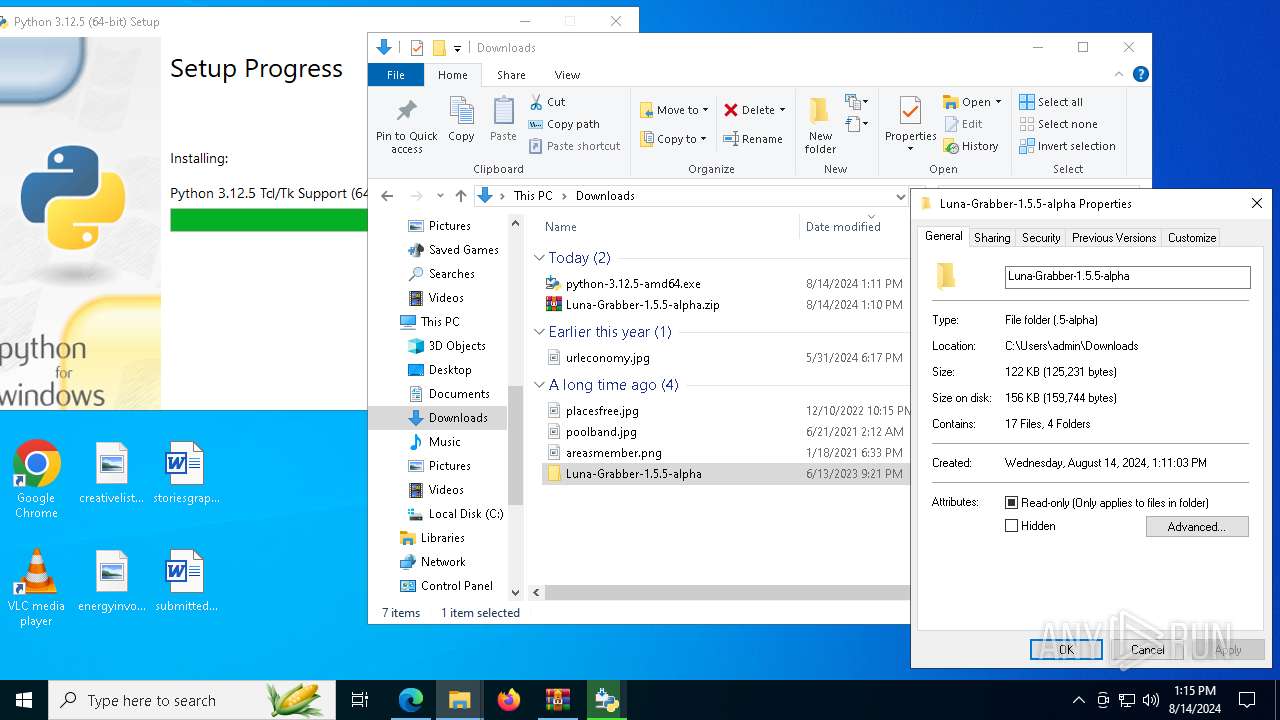Click the horizontal scrollbar left arrow
Viewport: 1280px width, 720px height.
pyautogui.click(x=537, y=593)
